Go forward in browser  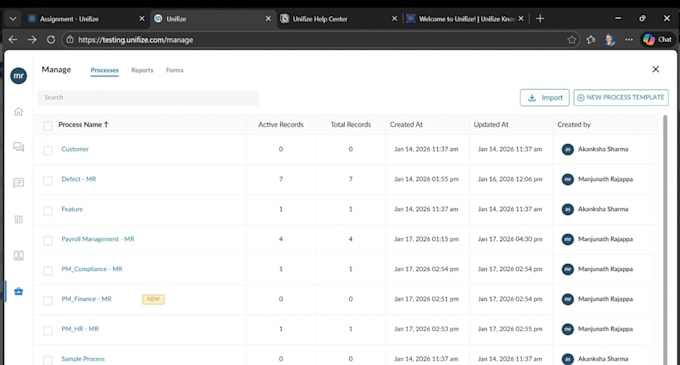pyautogui.click(x=32, y=40)
